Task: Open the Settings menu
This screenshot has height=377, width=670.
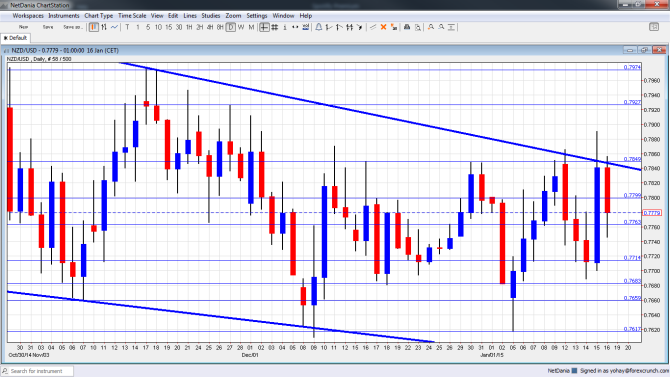Action: tap(257, 16)
